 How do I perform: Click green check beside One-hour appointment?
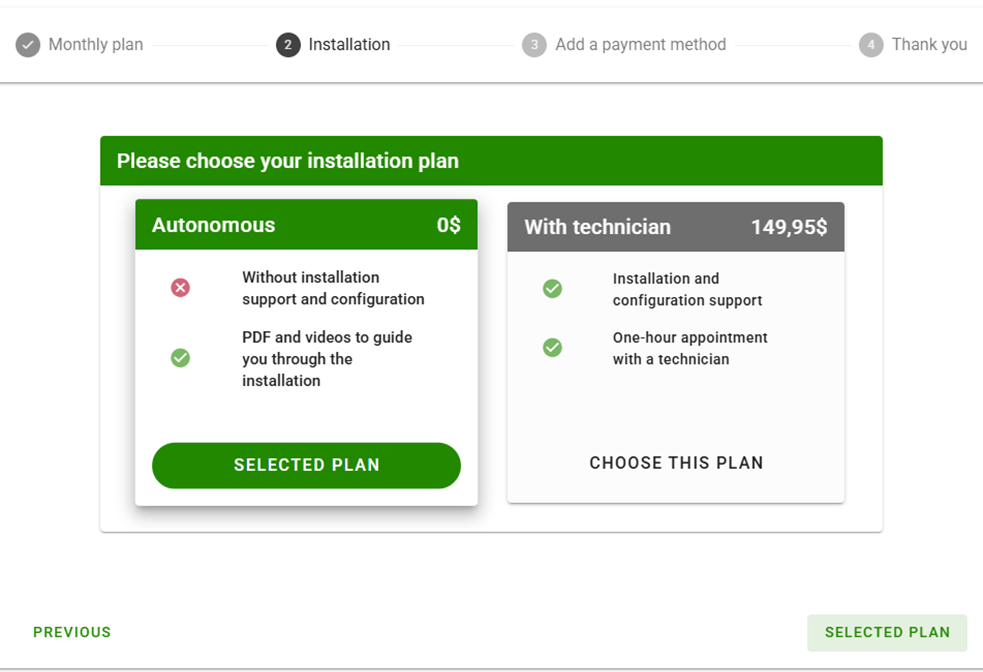coord(552,348)
